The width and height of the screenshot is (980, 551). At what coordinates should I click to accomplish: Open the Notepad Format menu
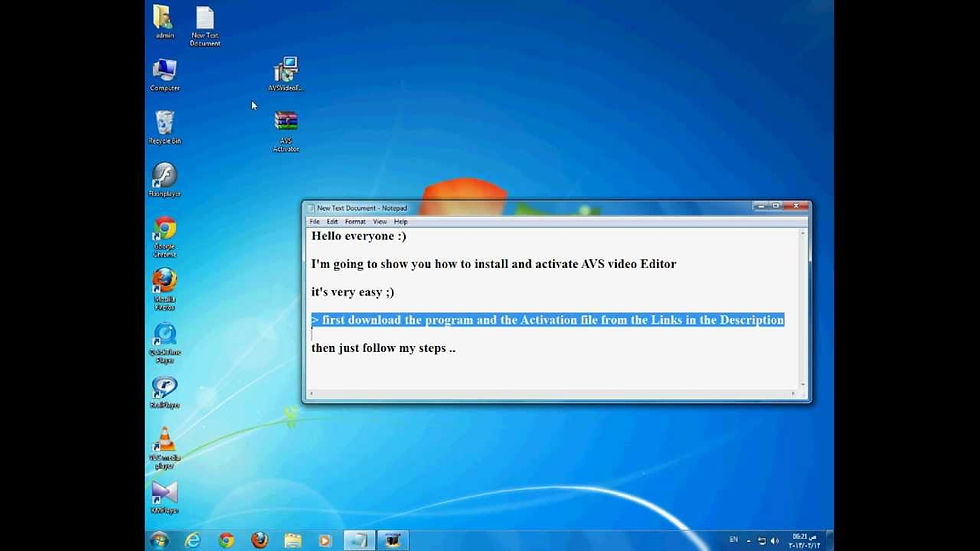[355, 222]
